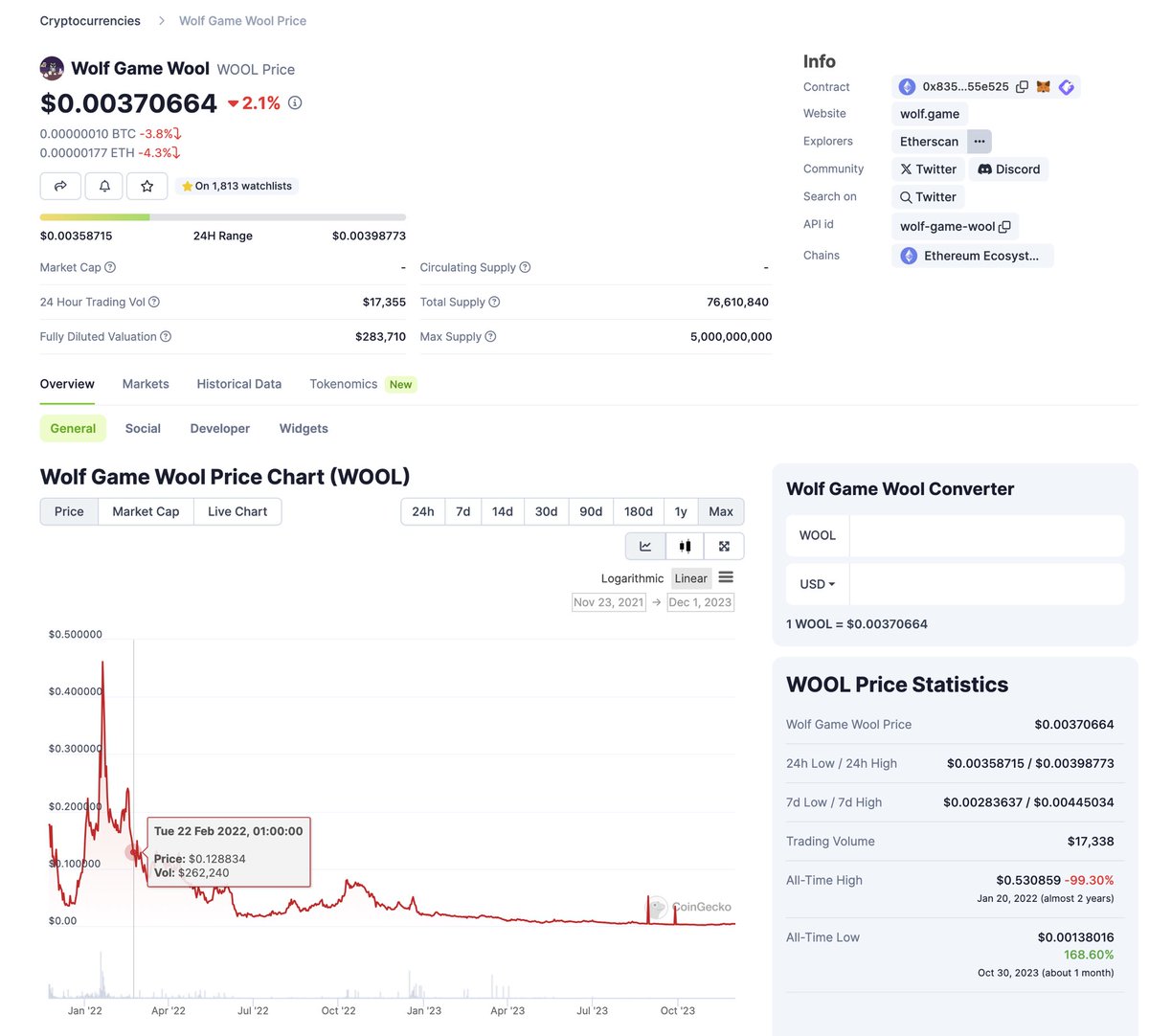Set chart range to 1y
This screenshot has width=1149, height=1036.
(681, 511)
